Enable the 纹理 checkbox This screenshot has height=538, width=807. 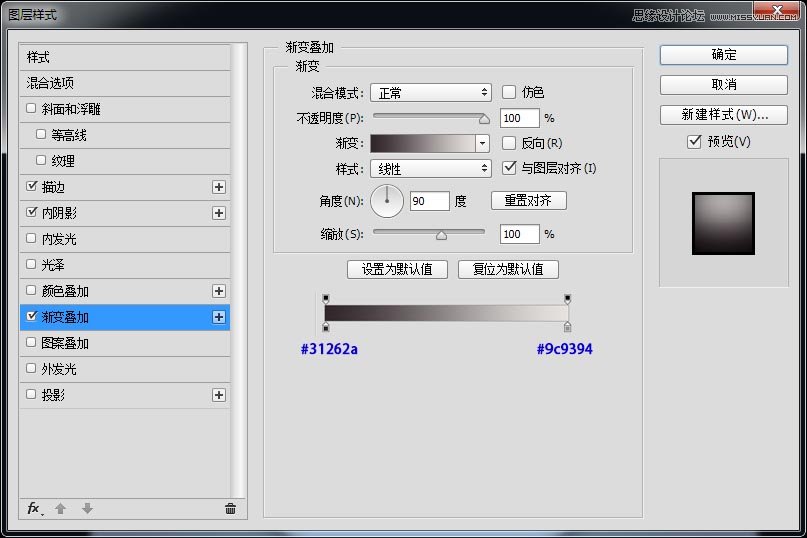coord(41,160)
